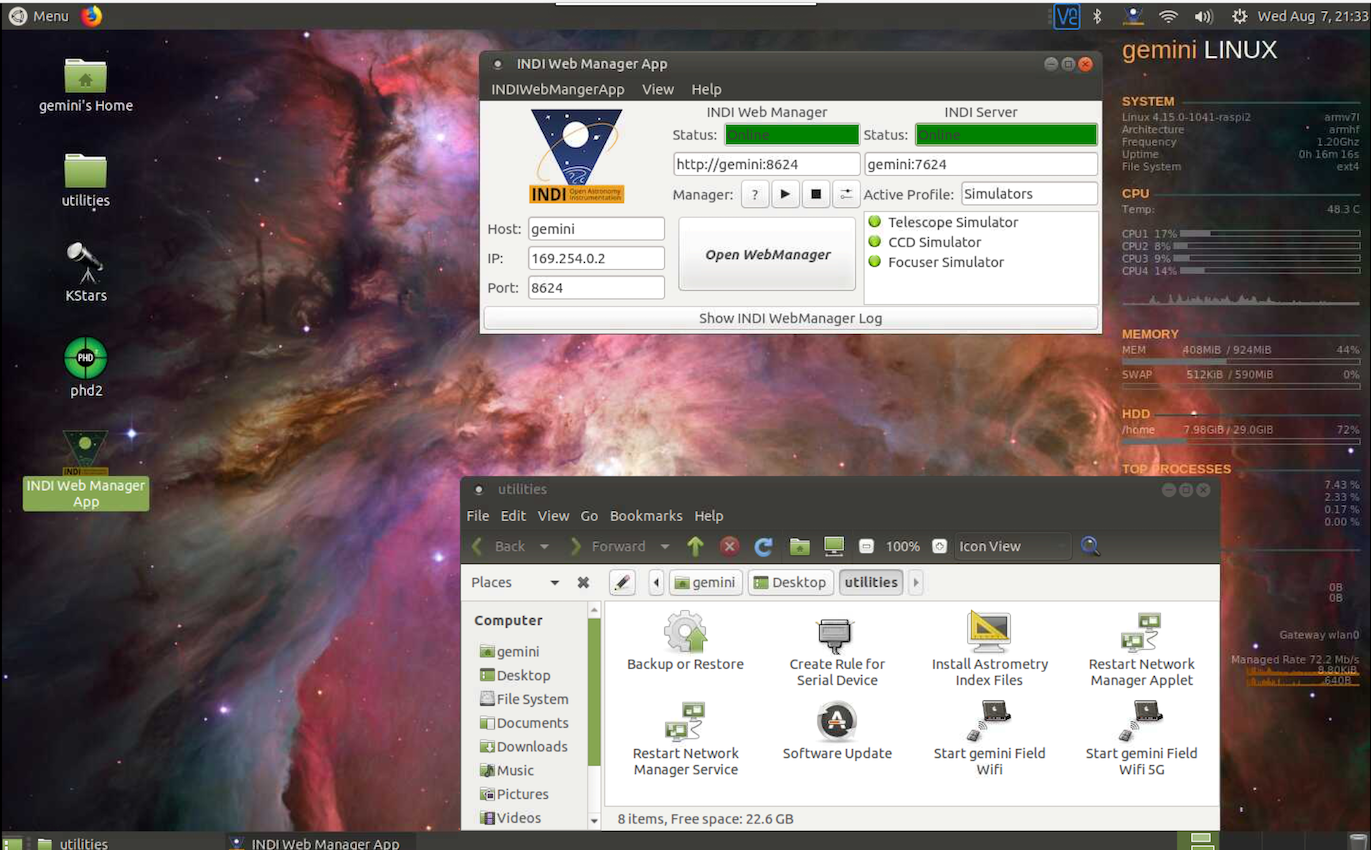Click the manager help question mark button
Image resolution: width=1371 pixels, height=850 pixels.
click(x=755, y=194)
